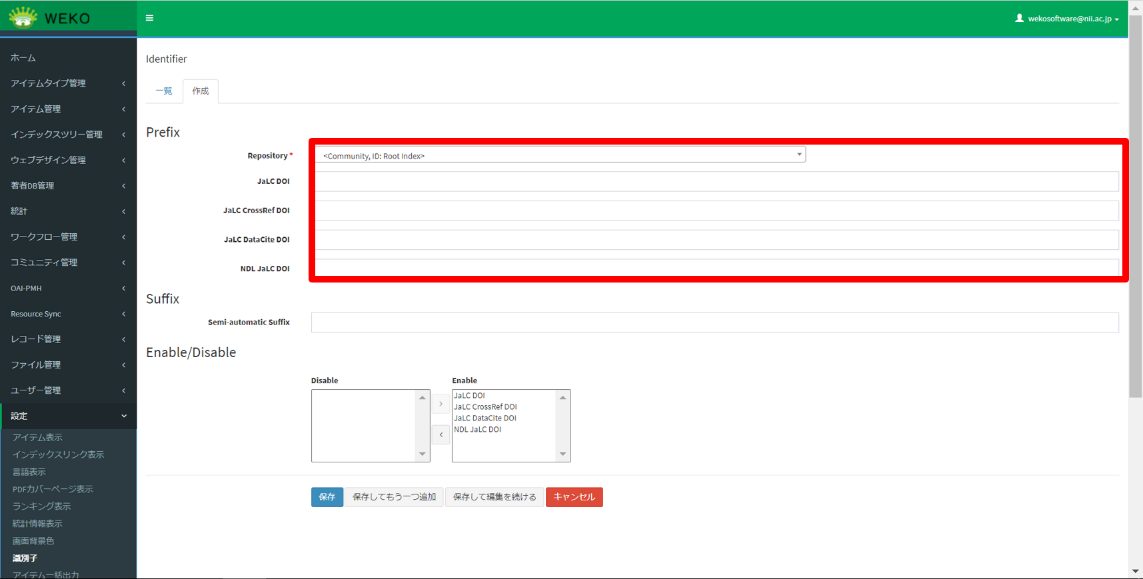
Task: Expand ワークフロー管理 sidebar menu
Action: [68, 237]
